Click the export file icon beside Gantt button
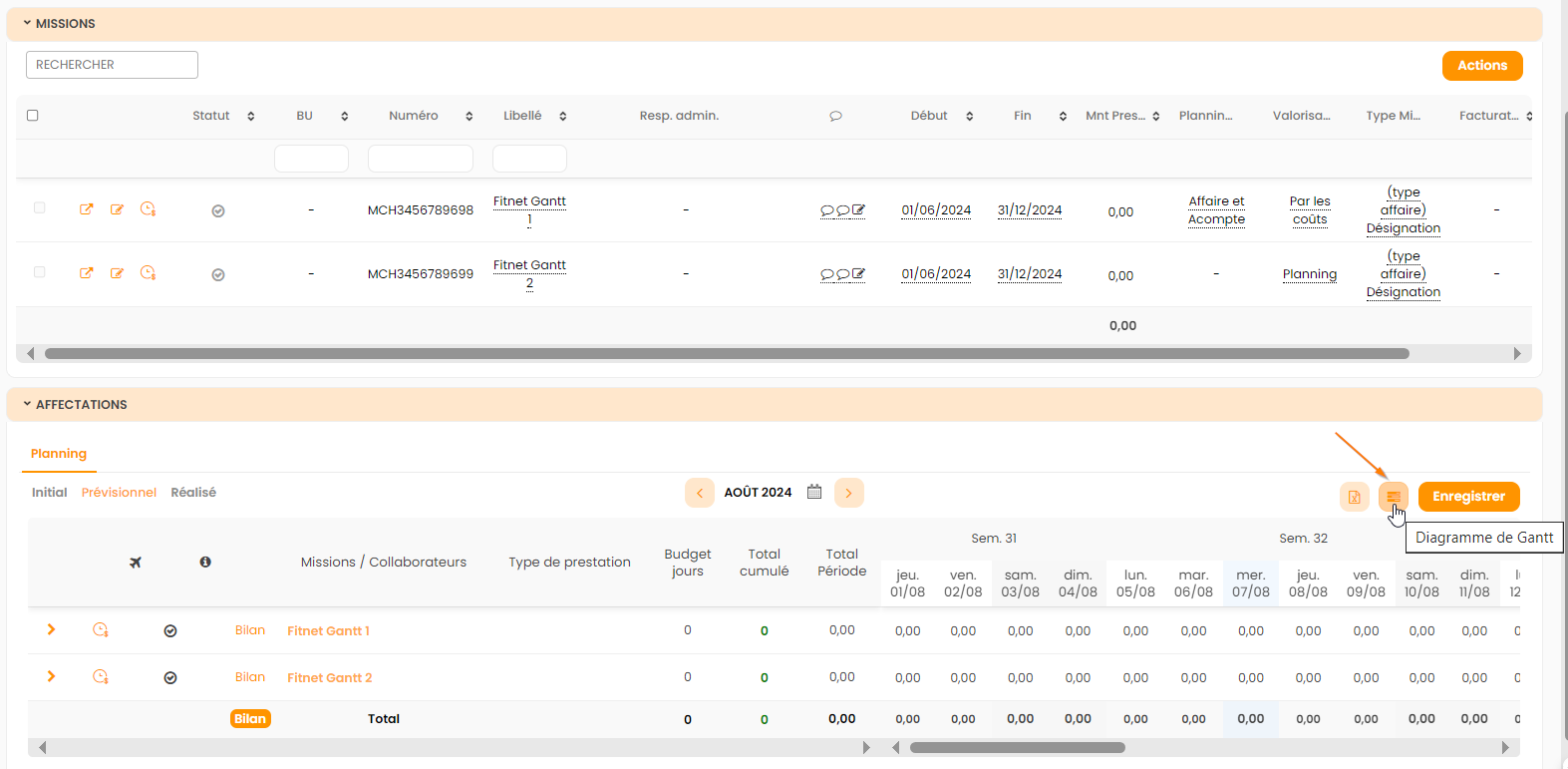The width and height of the screenshot is (1568, 769). coord(1354,496)
